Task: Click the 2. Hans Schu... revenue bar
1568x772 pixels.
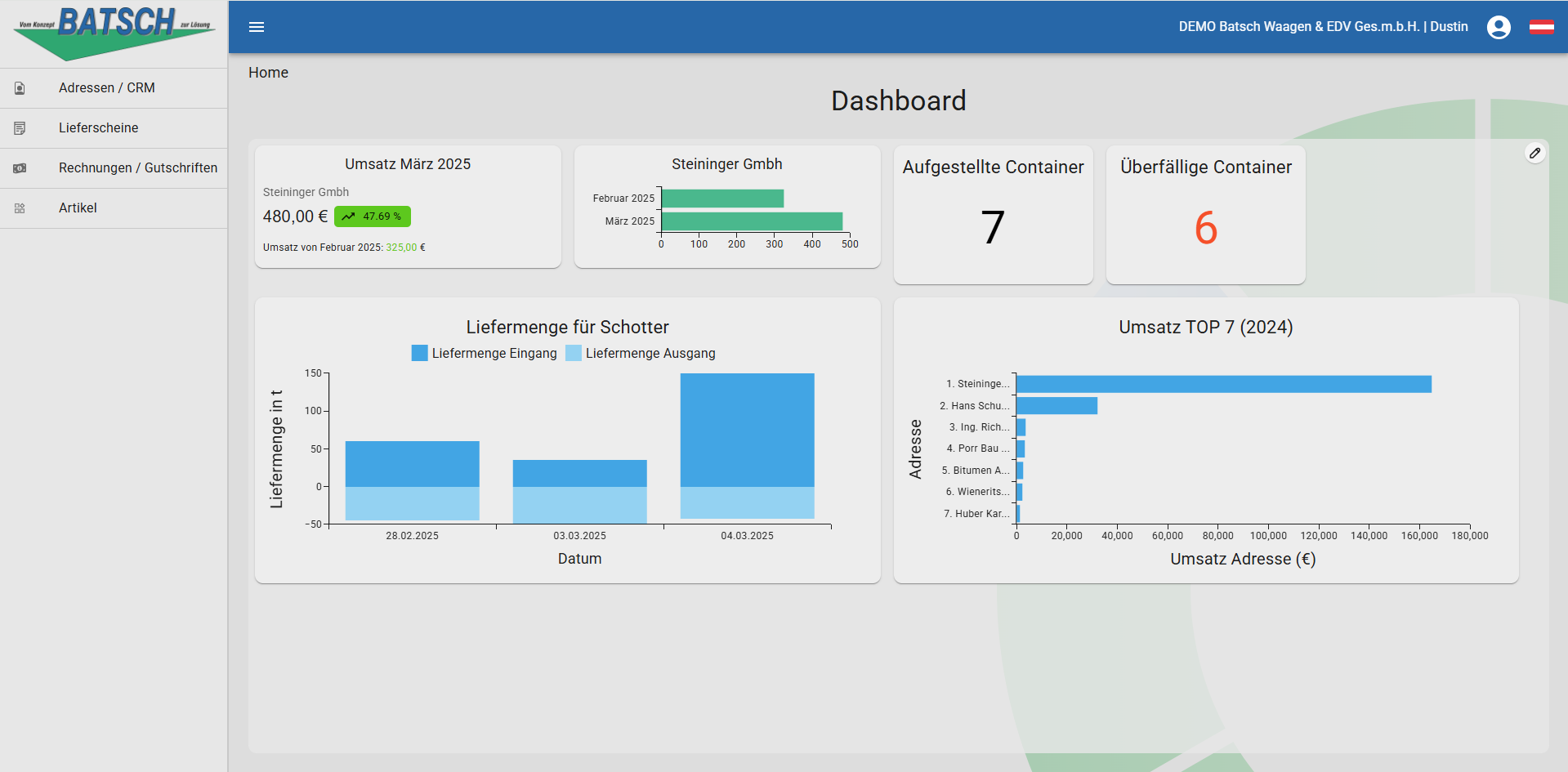Action: tap(1057, 406)
